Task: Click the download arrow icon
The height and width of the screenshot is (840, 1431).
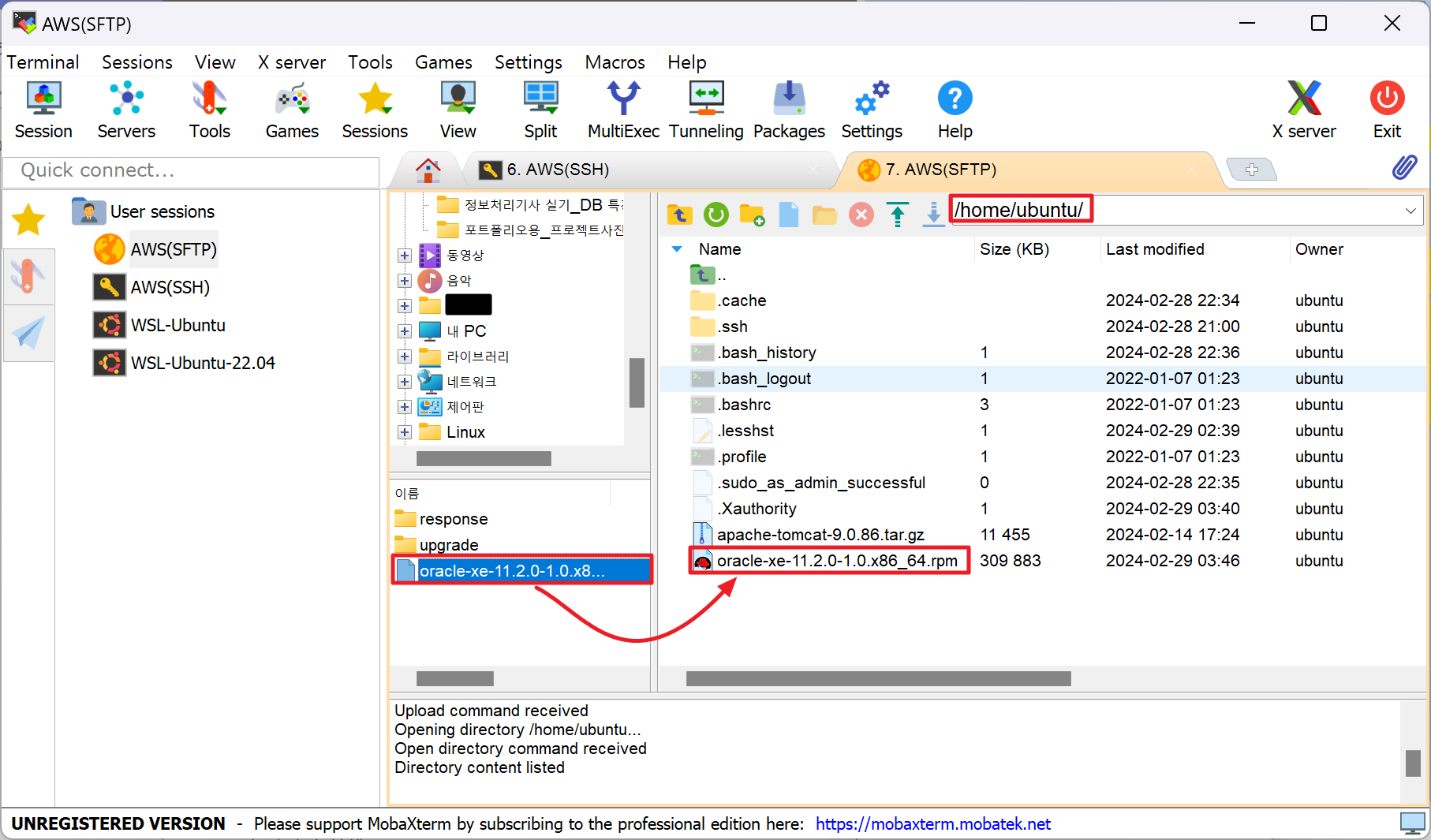Action: (x=933, y=214)
